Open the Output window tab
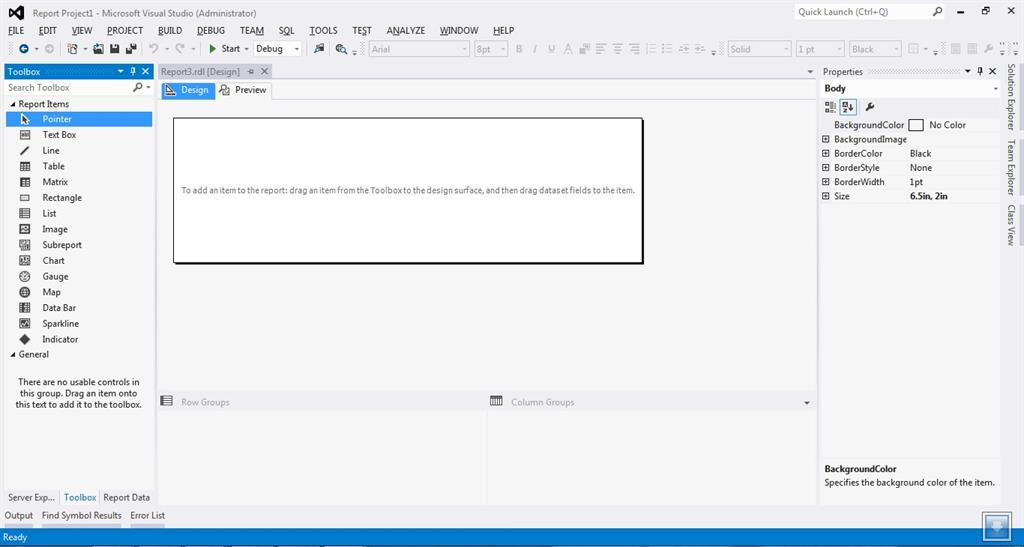The width and height of the screenshot is (1024, 547). pos(19,515)
